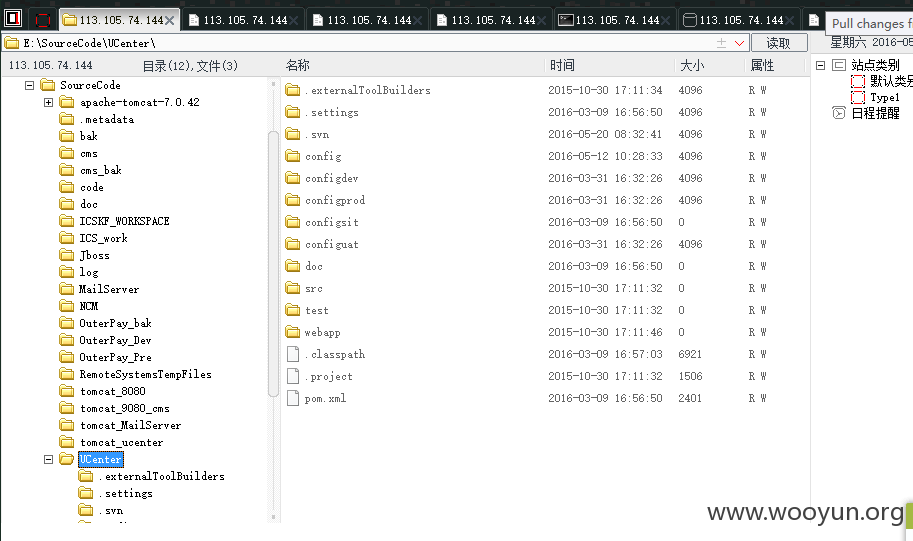This screenshot has width=913, height=541.
Task: Click the src folder icon in list
Action: coord(293,288)
